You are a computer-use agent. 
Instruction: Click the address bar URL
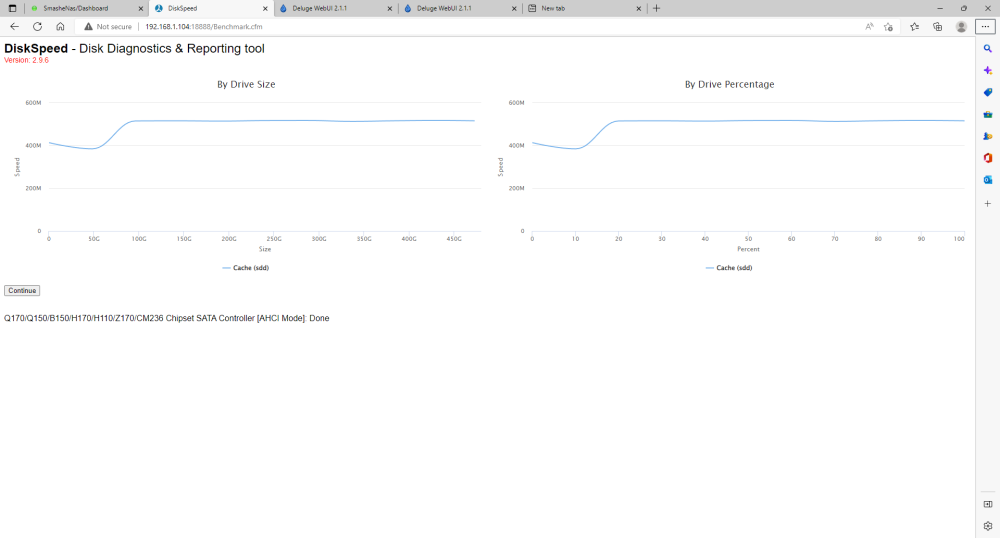click(x=203, y=27)
